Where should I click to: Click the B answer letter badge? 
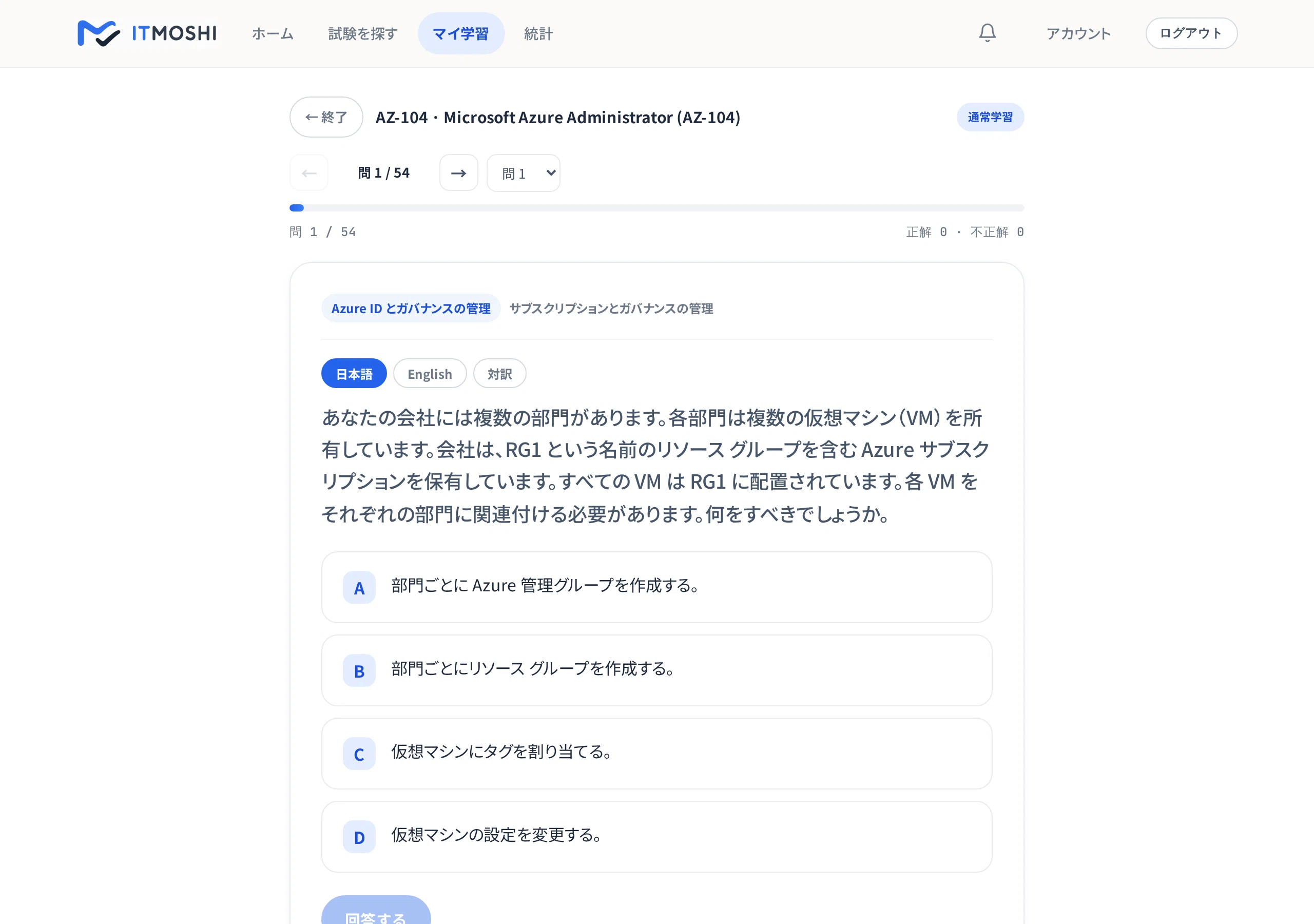pos(359,670)
